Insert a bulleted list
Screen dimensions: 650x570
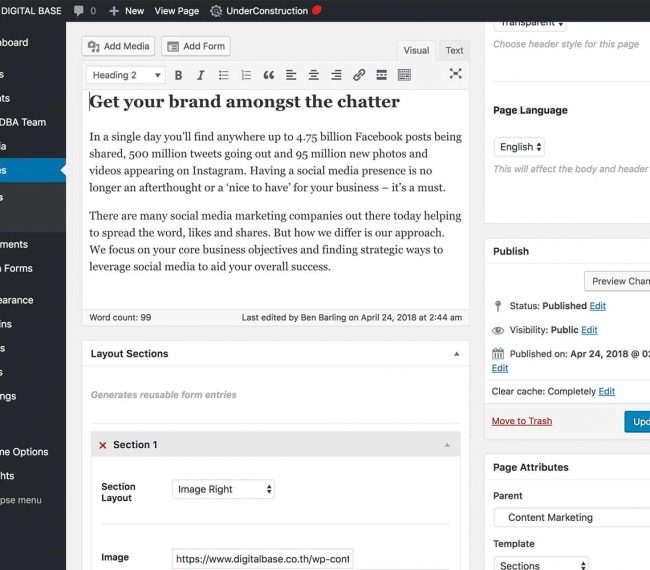point(223,75)
